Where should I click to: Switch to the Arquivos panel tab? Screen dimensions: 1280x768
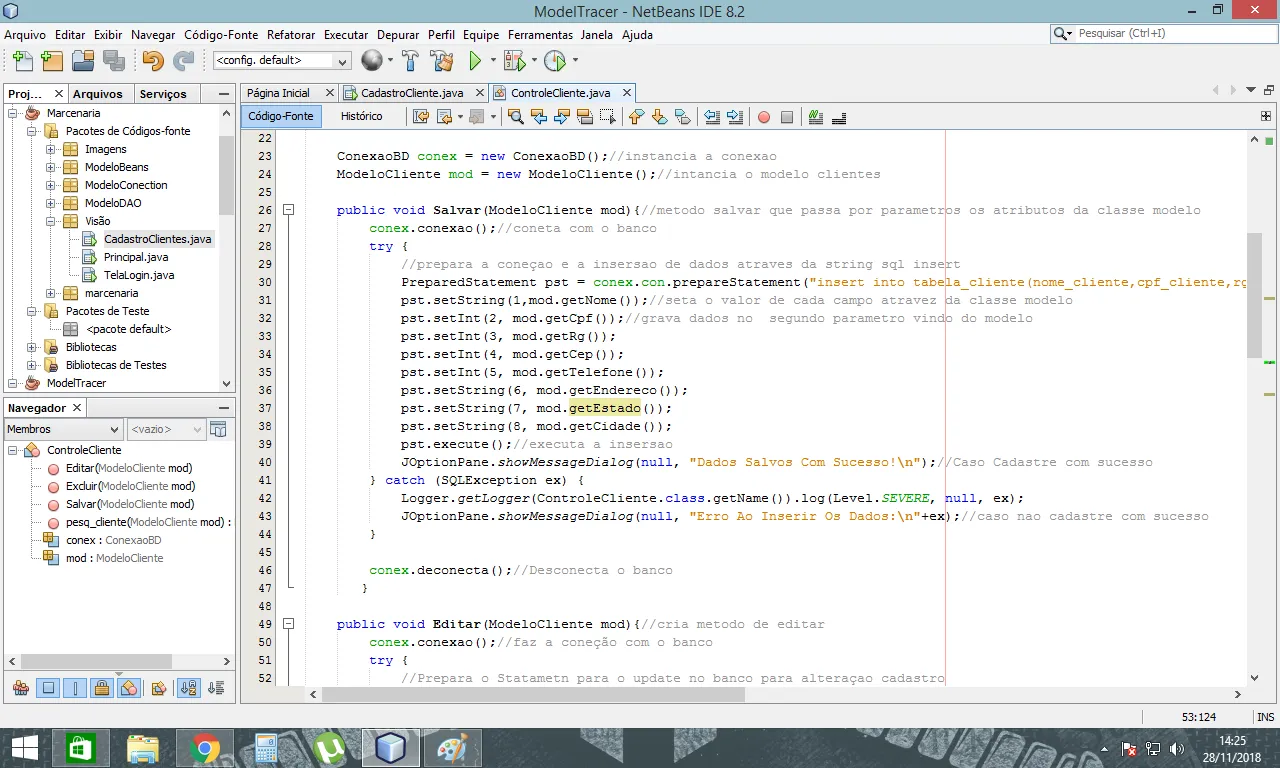(x=98, y=94)
